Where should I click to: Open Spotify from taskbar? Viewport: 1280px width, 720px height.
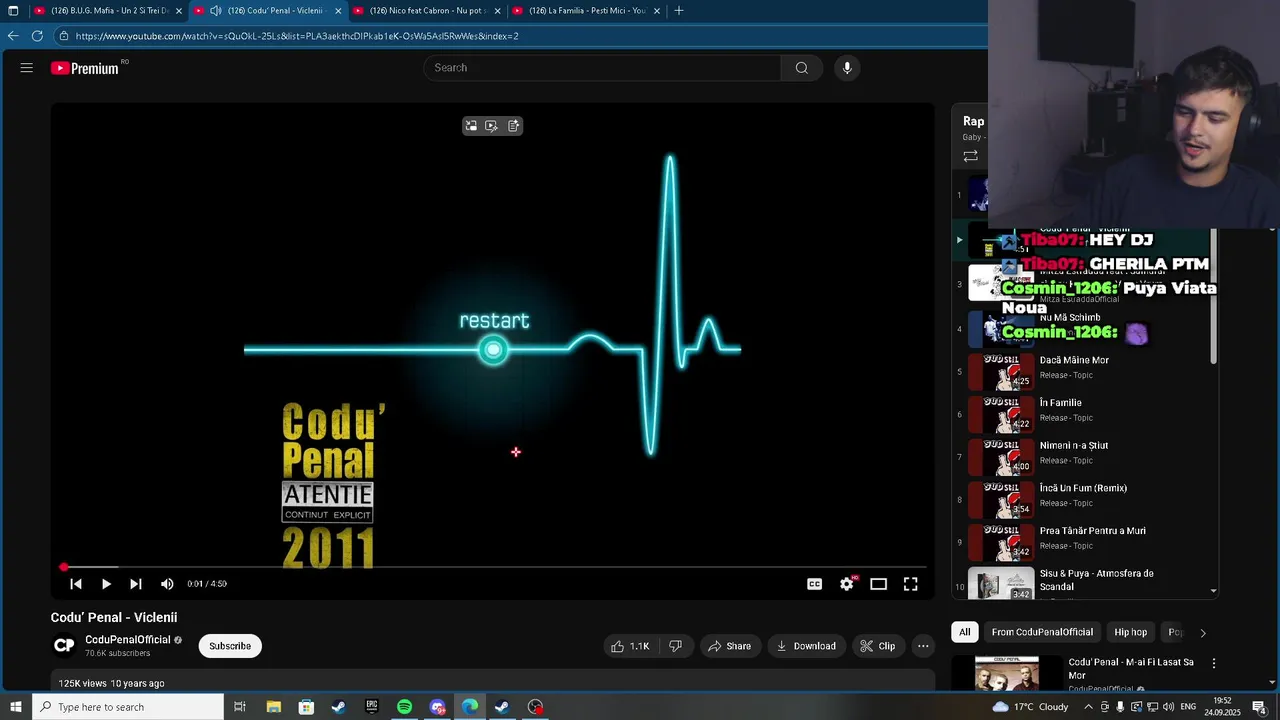coord(404,707)
